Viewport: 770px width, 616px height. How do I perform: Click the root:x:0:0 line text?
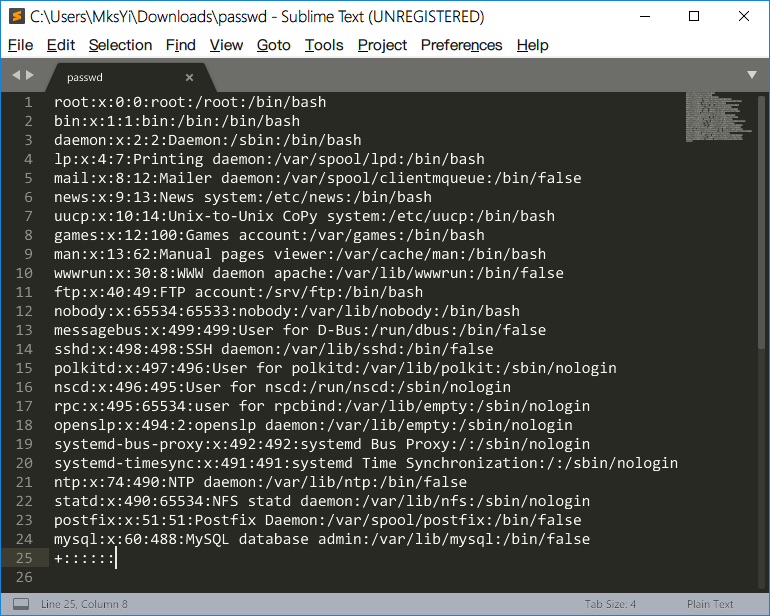pos(190,102)
